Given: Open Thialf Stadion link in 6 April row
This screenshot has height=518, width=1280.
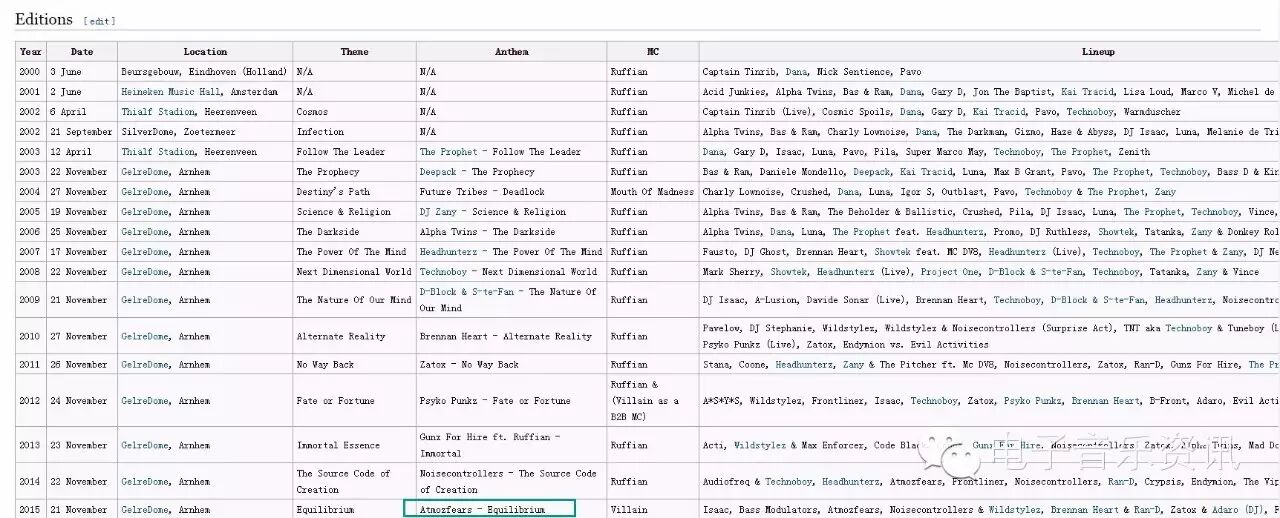Looking at the screenshot, I should coord(158,112).
